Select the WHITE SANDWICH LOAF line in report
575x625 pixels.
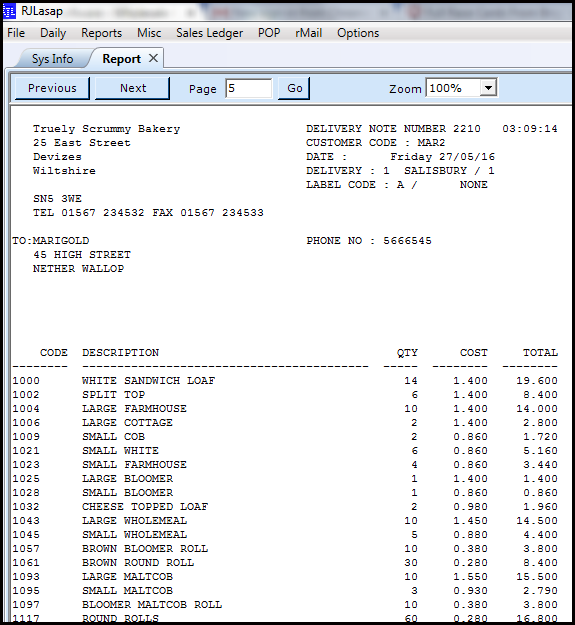(285, 381)
